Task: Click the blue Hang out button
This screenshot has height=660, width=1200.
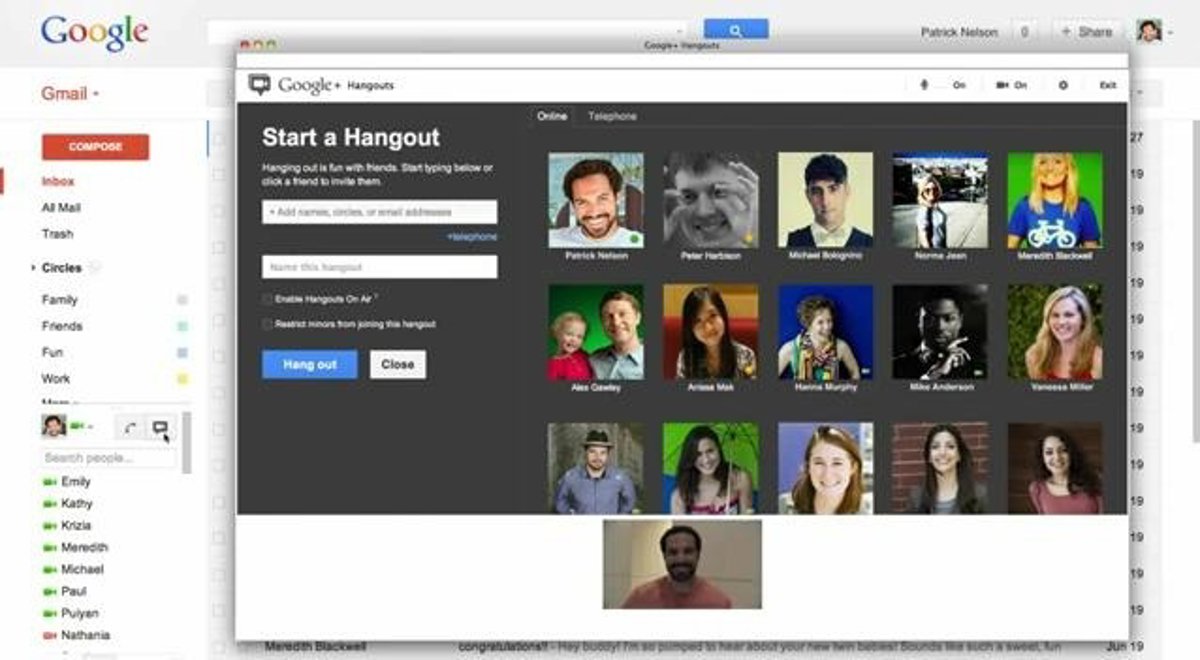Action: [x=309, y=364]
